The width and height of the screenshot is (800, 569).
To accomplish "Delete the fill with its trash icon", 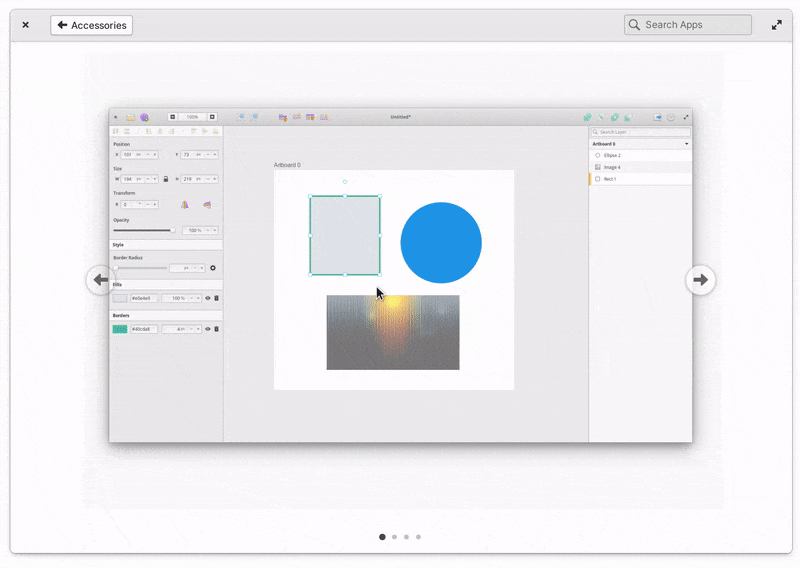I will tap(216, 298).
